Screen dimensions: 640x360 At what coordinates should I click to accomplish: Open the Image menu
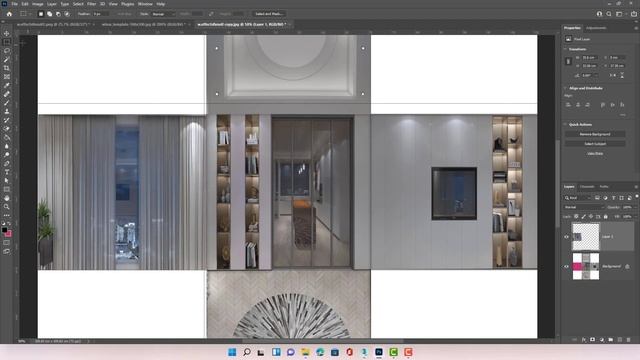[x=38, y=4]
